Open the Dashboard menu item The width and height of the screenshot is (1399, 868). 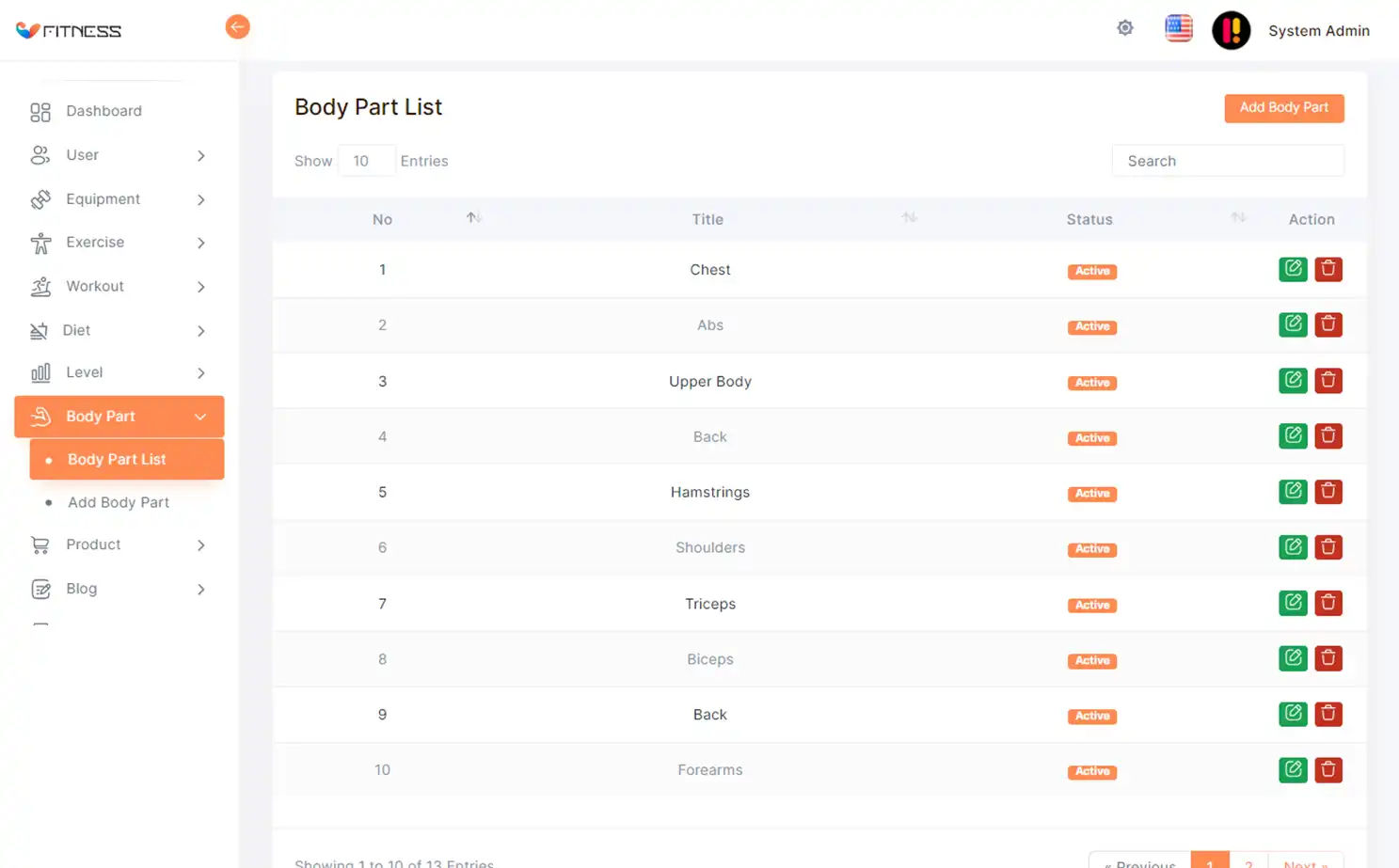[103, 111]
